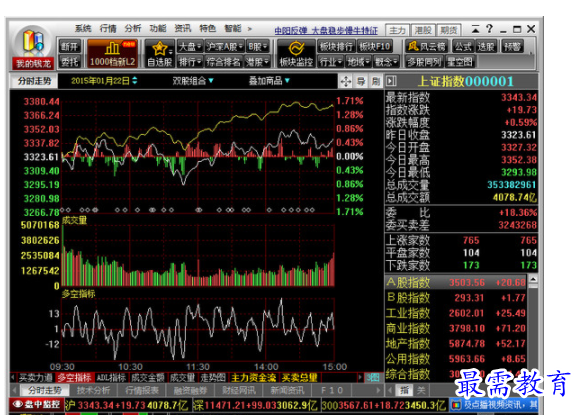Toggle the 3图 layout button

click(373, 378)
